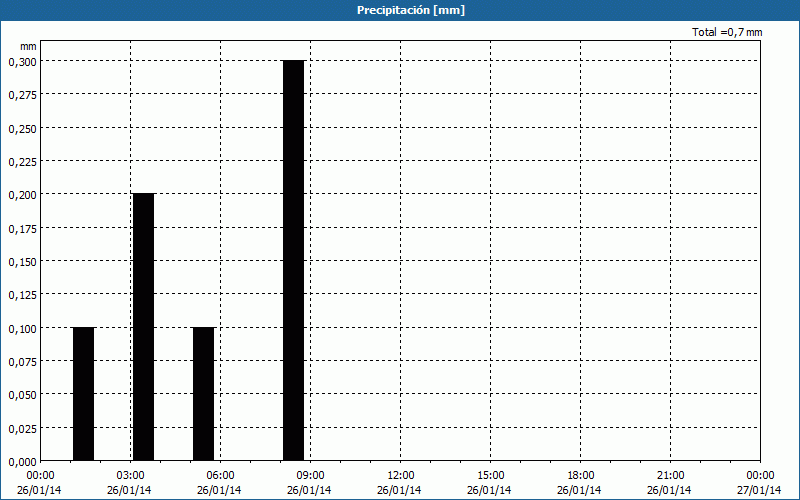This screenshot has width=800, height=500.
Task: Select the 0,100 y-axis value
Action: (x=22, y=328)
